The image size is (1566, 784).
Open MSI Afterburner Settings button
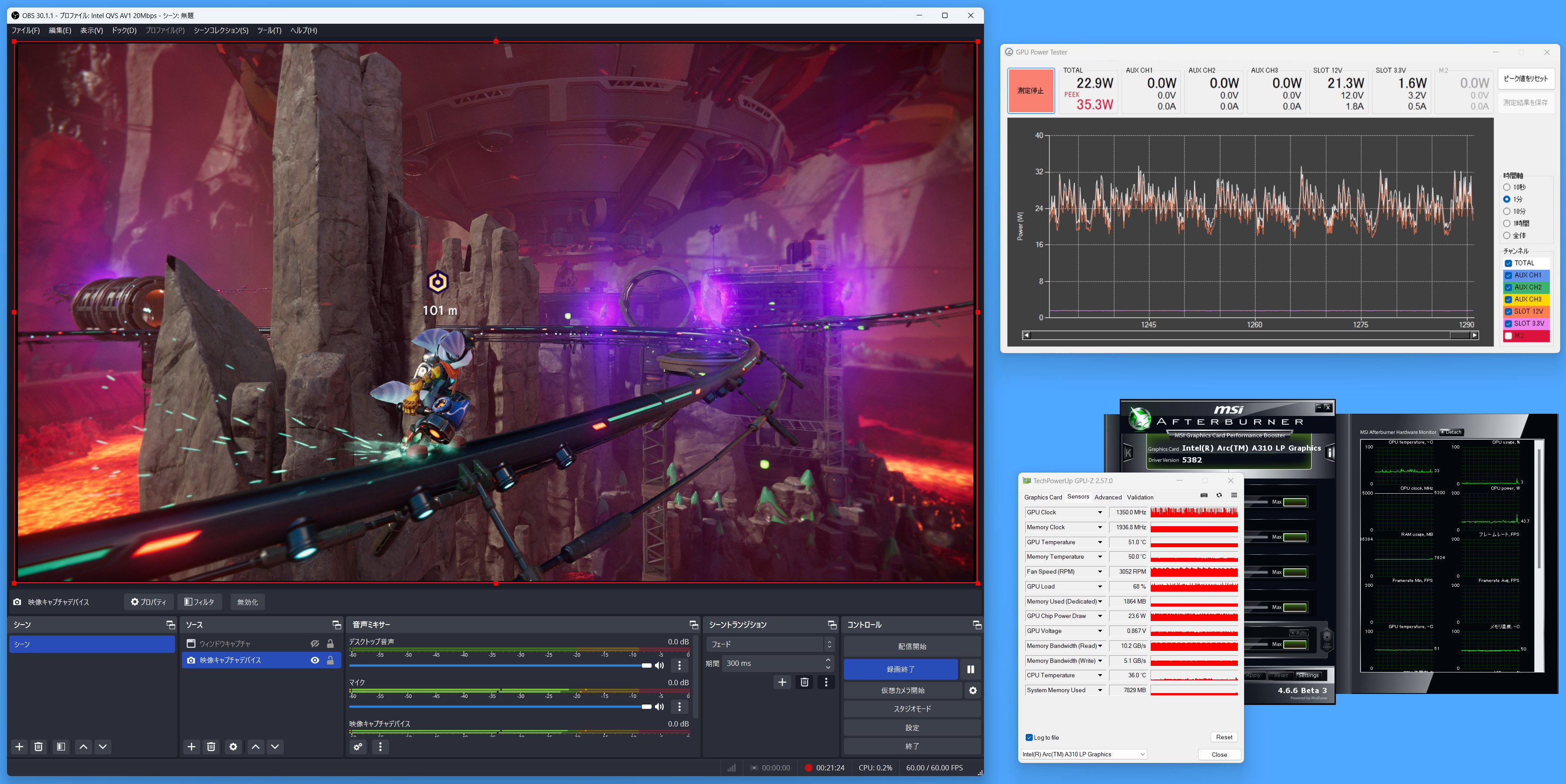click(x=1308, y=675)
